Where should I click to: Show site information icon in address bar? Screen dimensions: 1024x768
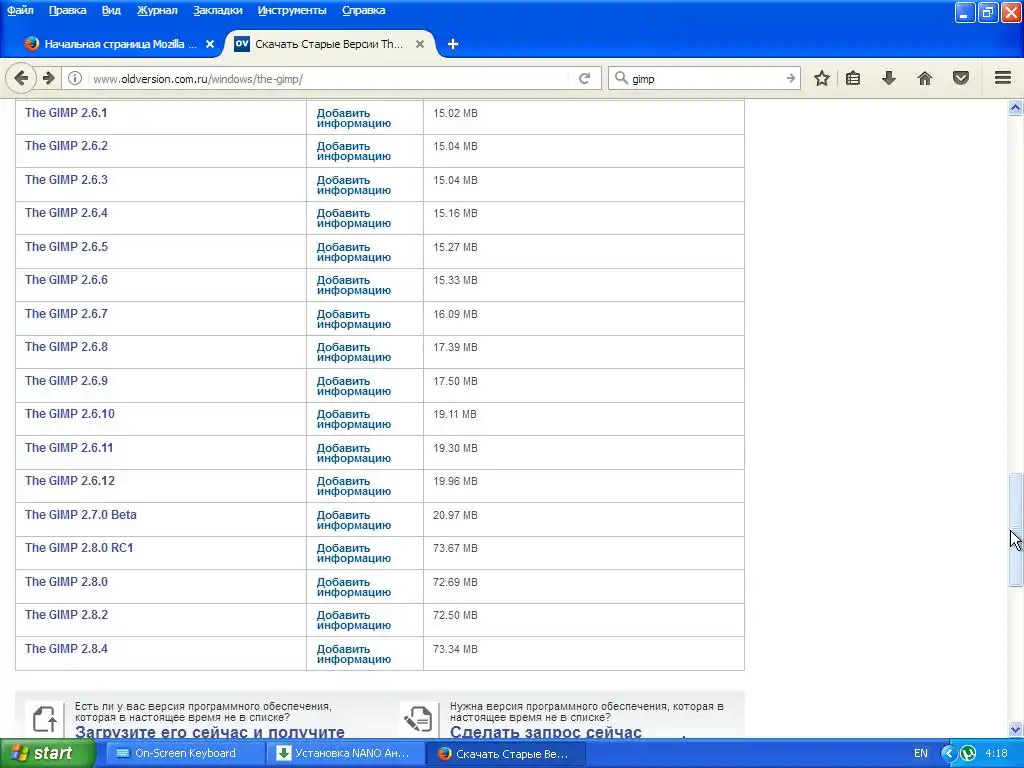(x=75, y=78)
